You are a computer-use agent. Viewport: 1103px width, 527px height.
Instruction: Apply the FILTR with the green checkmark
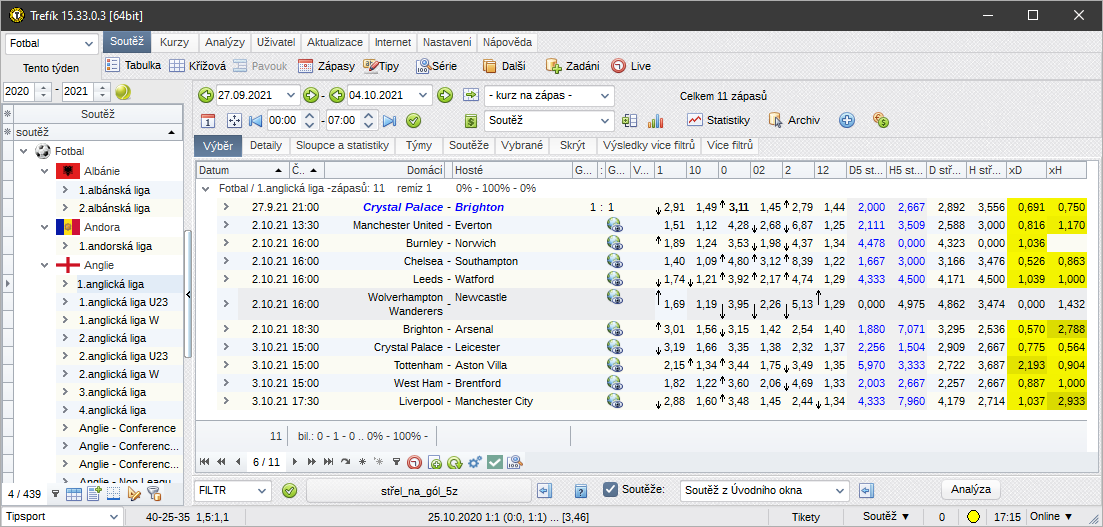click(x=289, y=490)
